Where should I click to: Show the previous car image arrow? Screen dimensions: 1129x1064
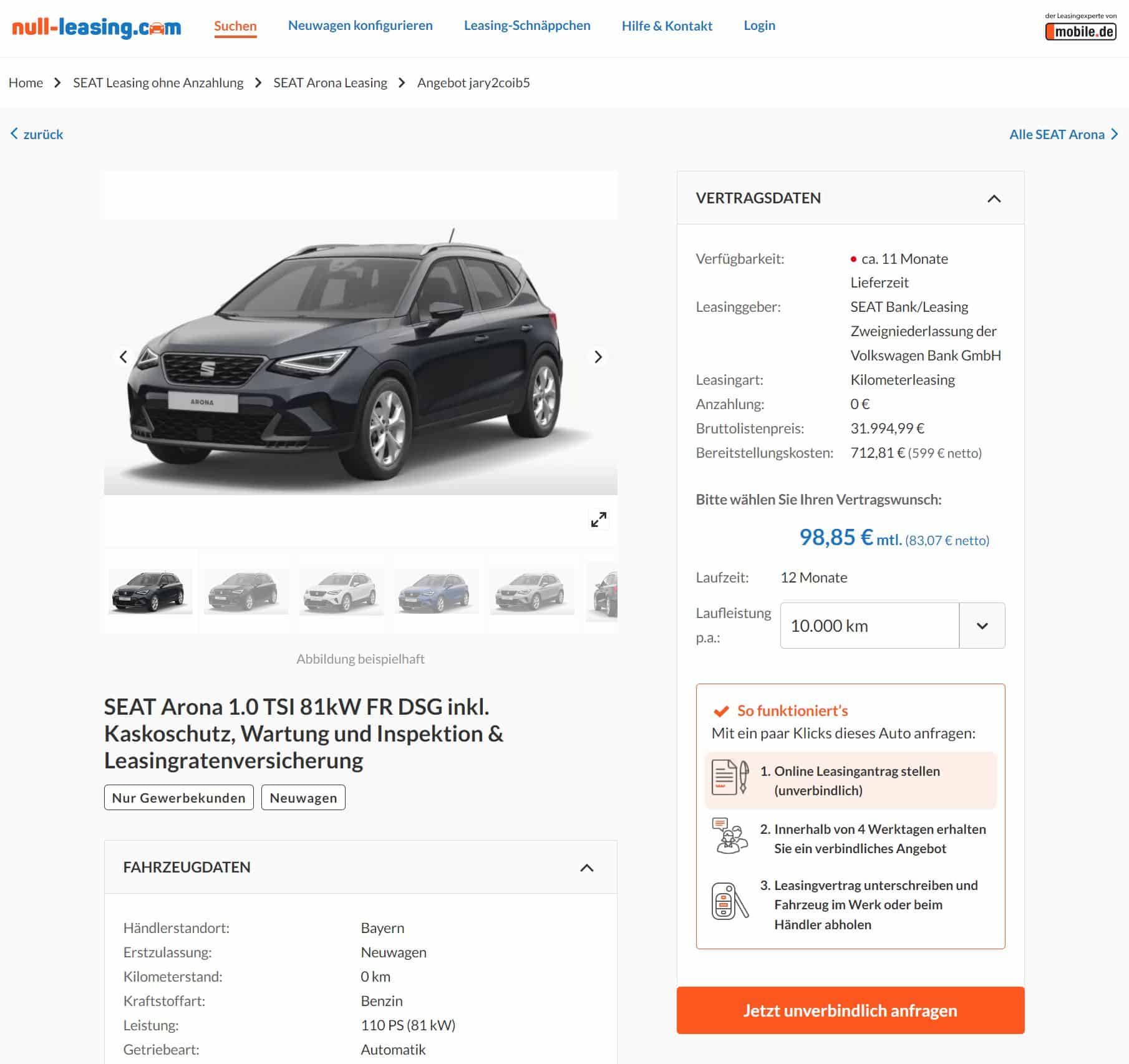[124, 357]
